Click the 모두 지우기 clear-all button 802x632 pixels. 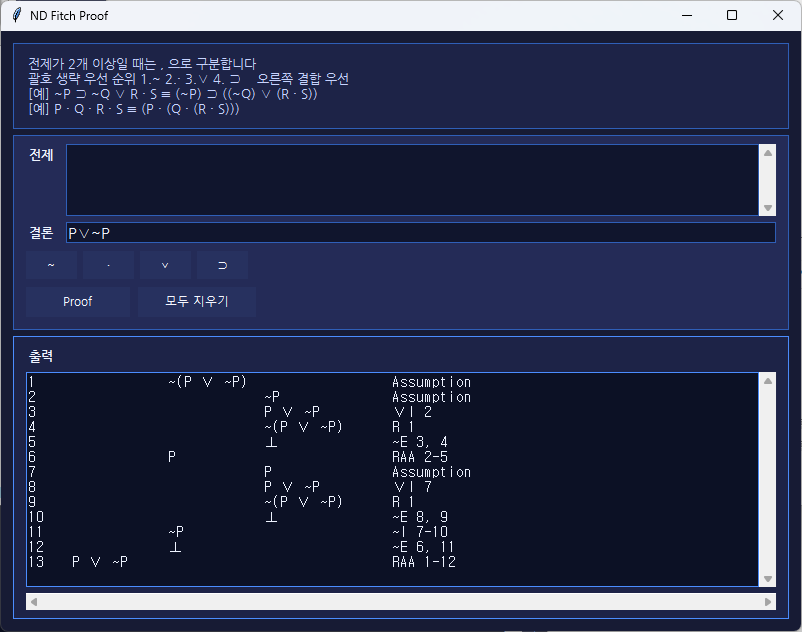(196, 302)
